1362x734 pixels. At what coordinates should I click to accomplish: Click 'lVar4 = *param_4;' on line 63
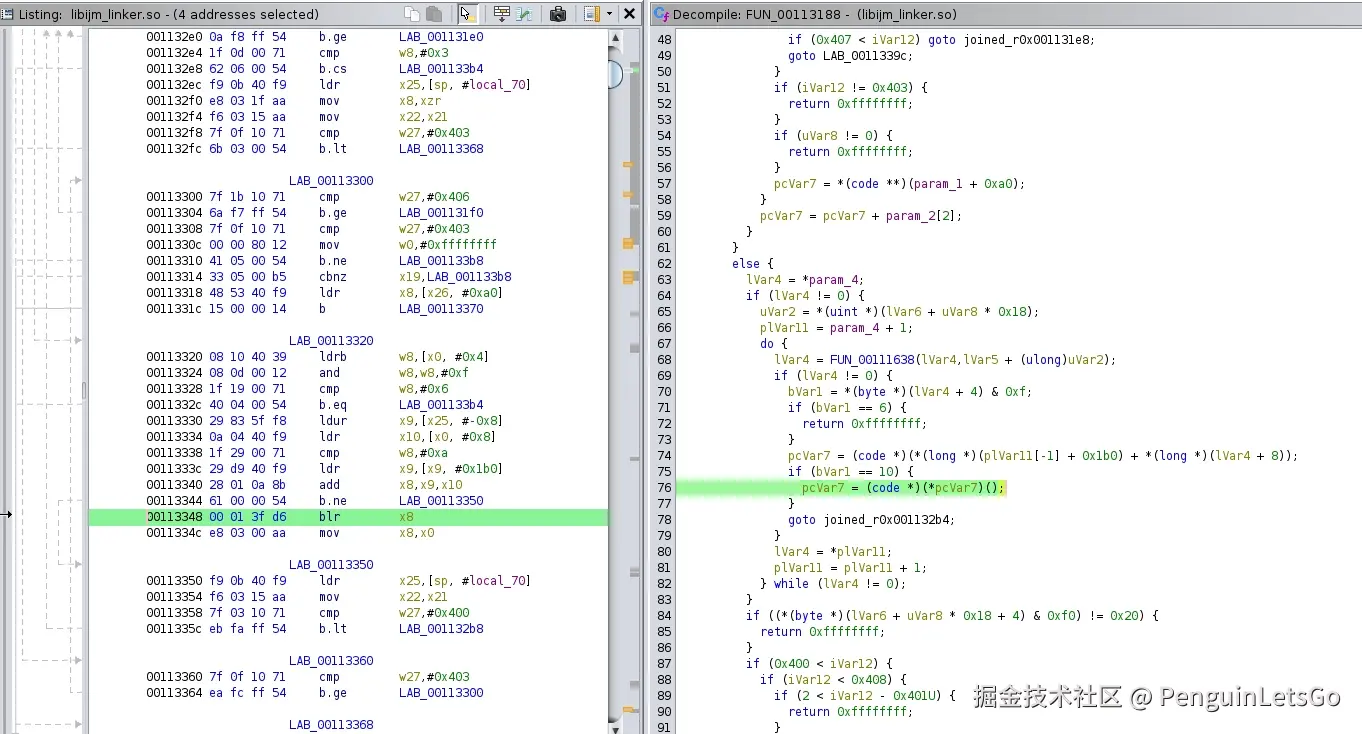click(804, 280)
